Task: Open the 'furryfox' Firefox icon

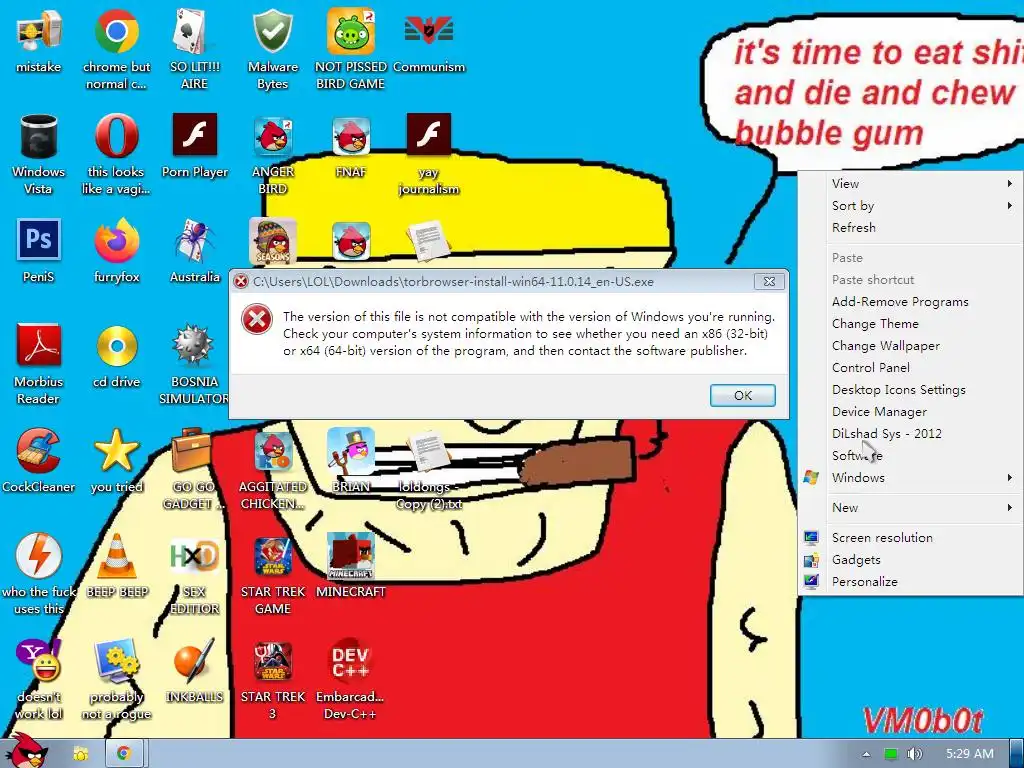Action: coord(116,251)
